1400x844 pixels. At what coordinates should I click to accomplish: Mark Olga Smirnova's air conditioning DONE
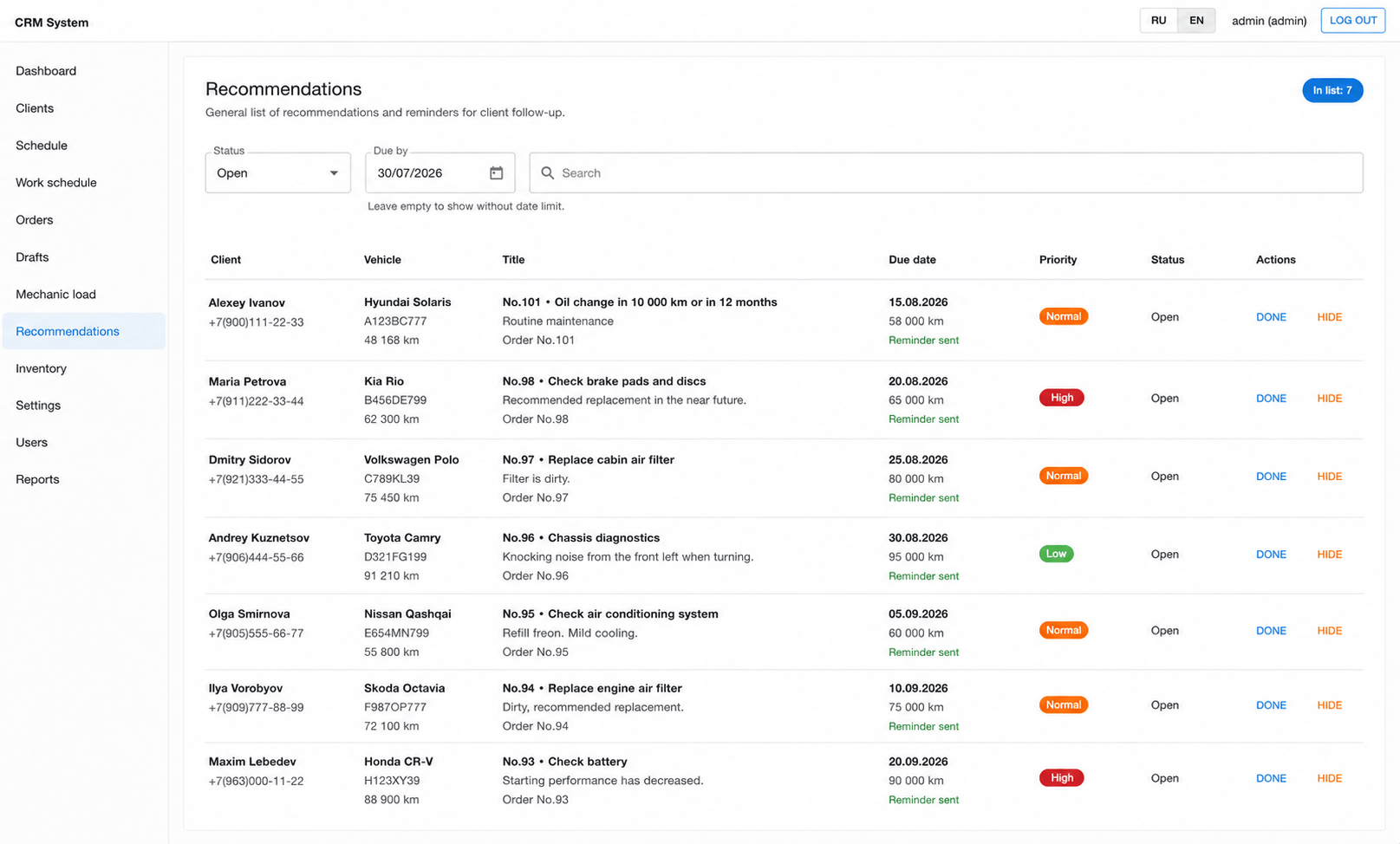1271,631
